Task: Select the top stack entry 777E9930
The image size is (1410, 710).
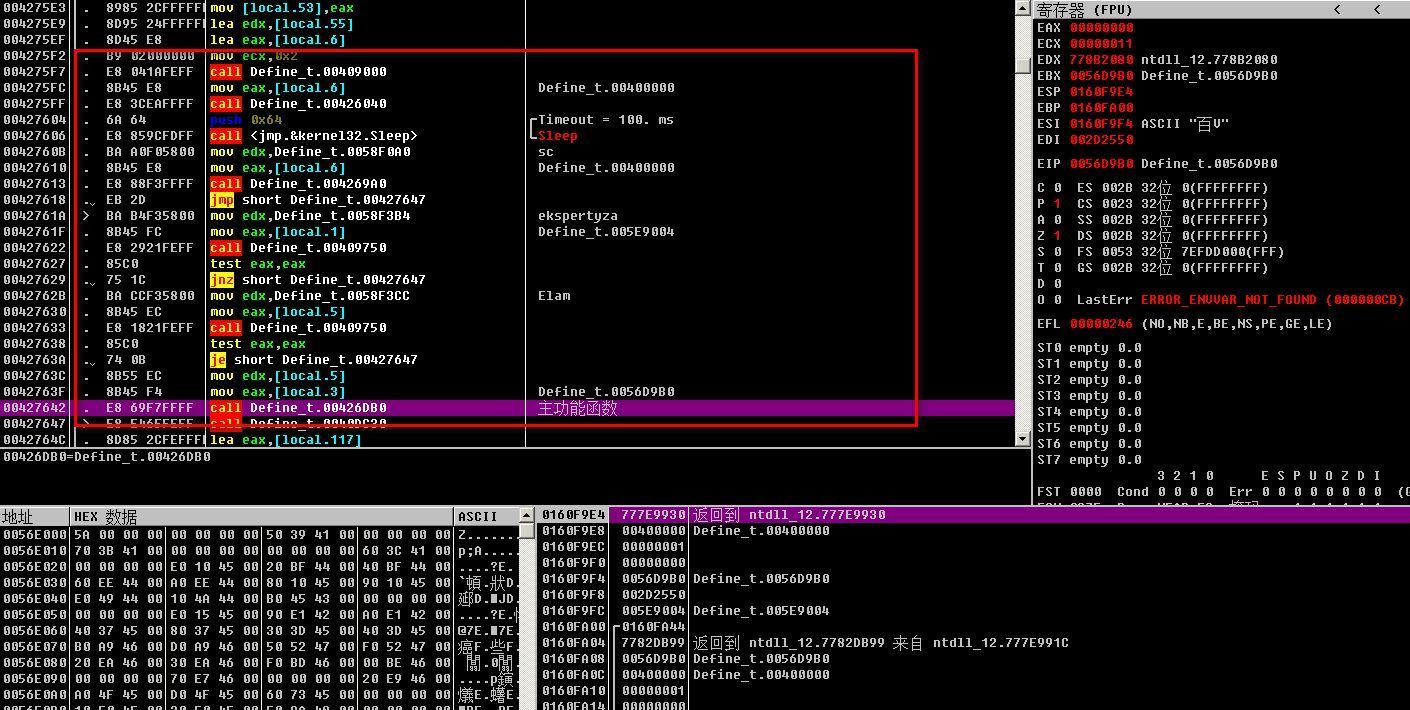Action: point(647,515)
